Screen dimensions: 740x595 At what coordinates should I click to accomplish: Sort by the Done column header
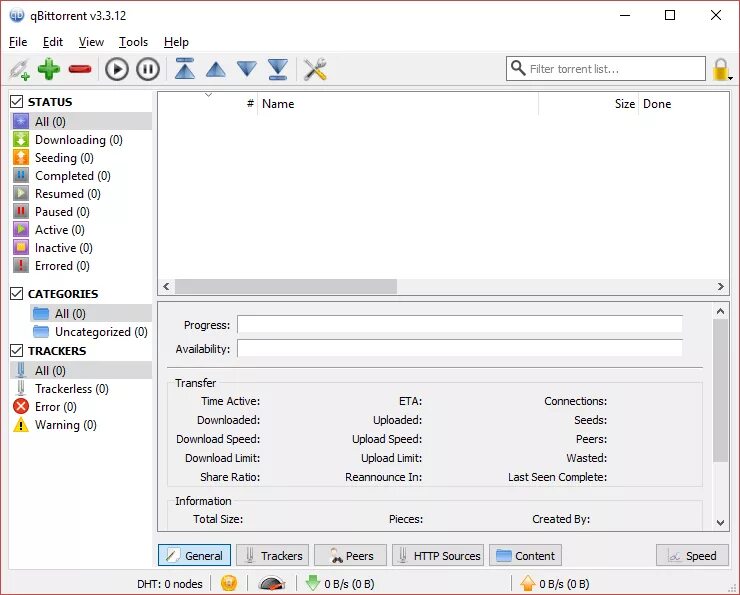tap(683, 104)
